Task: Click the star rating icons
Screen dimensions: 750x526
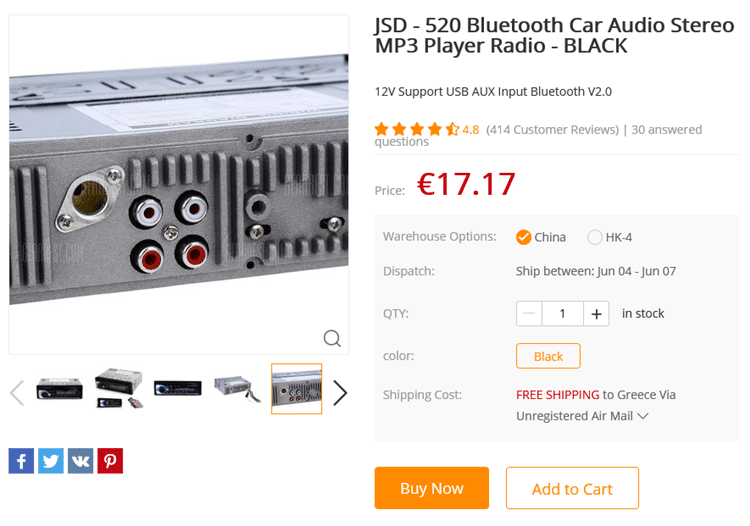Action: point(417,129)
